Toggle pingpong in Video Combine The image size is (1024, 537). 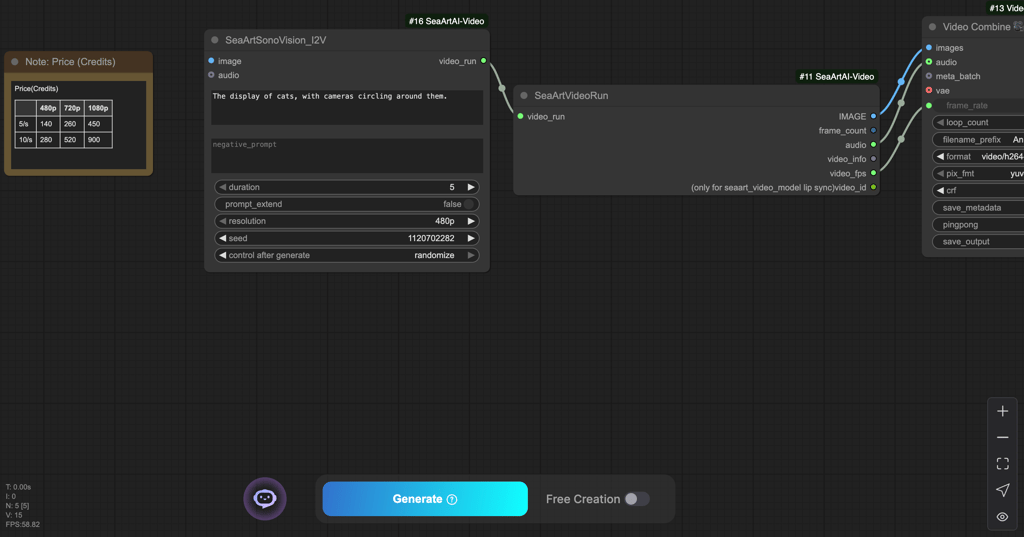point(978,225)
